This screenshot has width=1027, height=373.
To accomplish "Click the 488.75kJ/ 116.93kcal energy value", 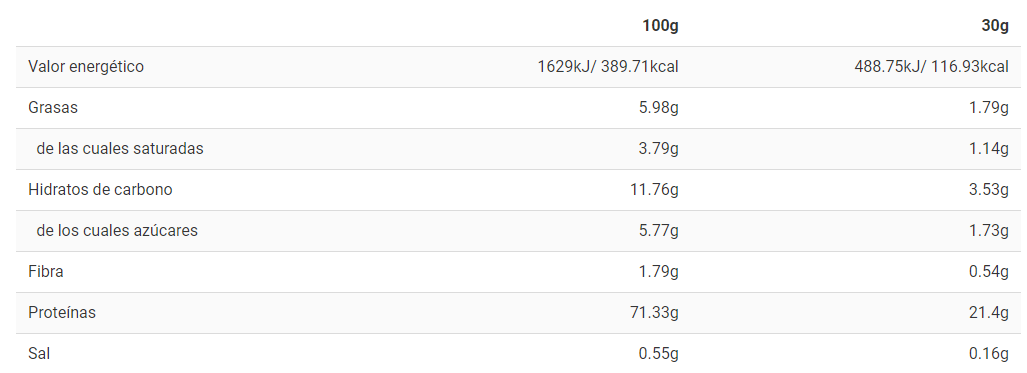I will [931, 67].
